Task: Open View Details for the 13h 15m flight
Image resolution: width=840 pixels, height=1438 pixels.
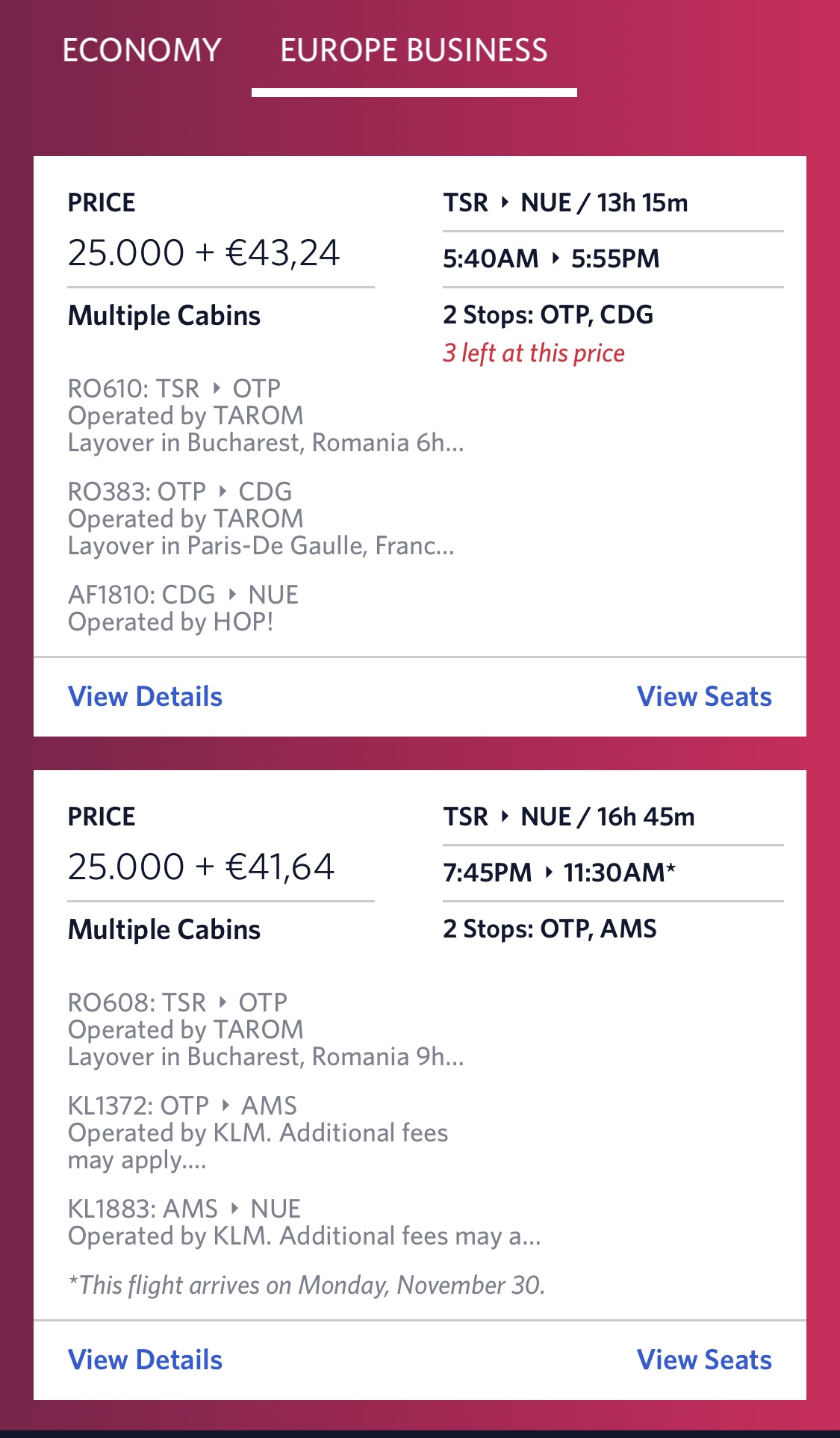Action: tap(145, 696)
